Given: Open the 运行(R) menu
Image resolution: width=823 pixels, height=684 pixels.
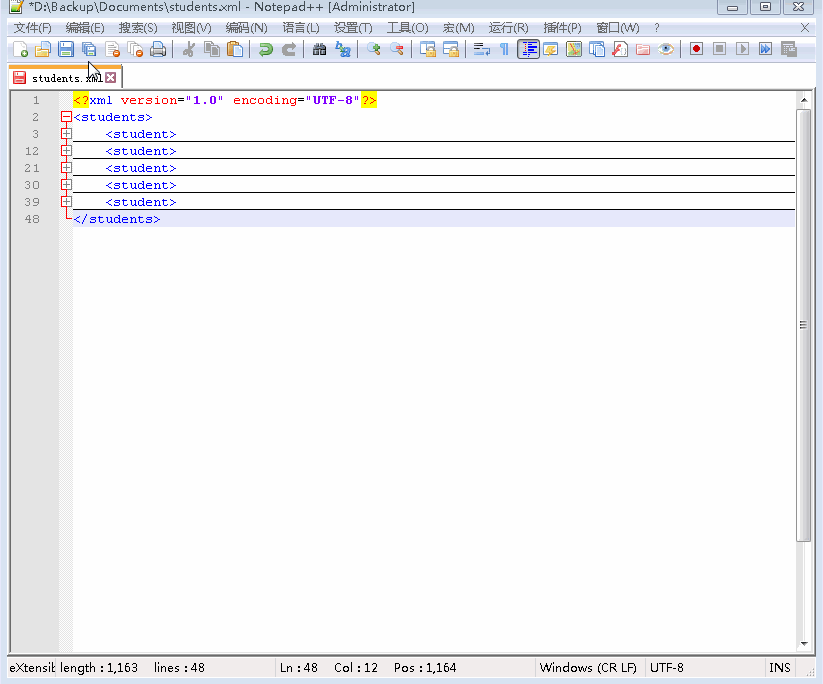Looking at the screenshot, I should point(508,28).
